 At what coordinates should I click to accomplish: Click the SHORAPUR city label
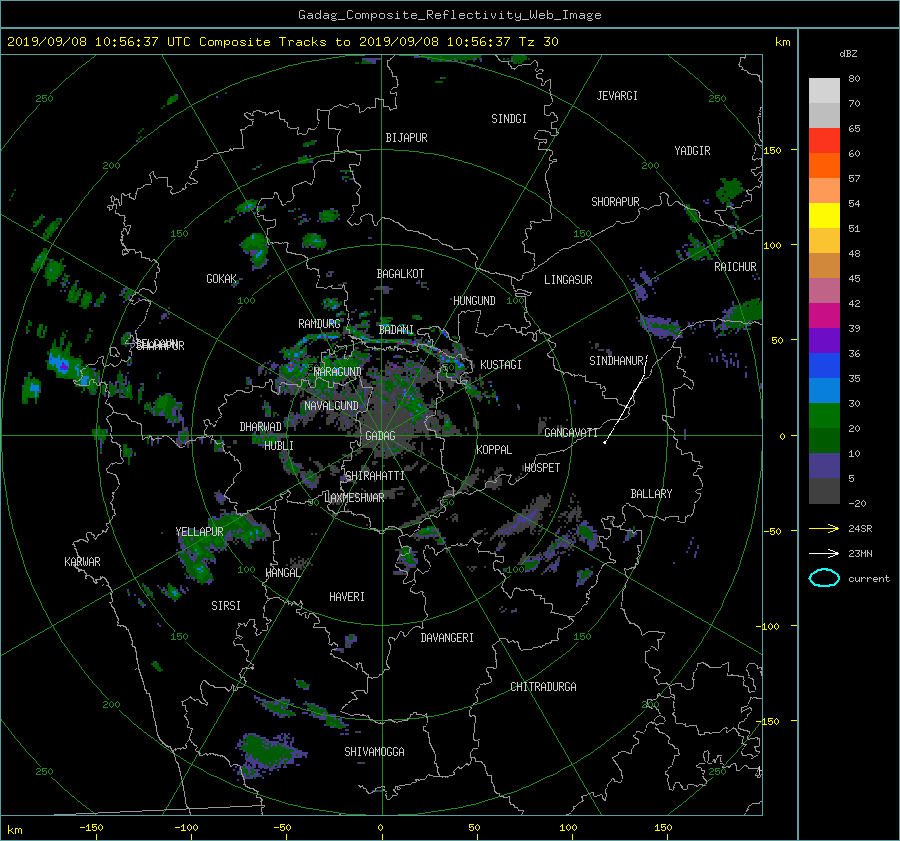(x=615, y=202)
